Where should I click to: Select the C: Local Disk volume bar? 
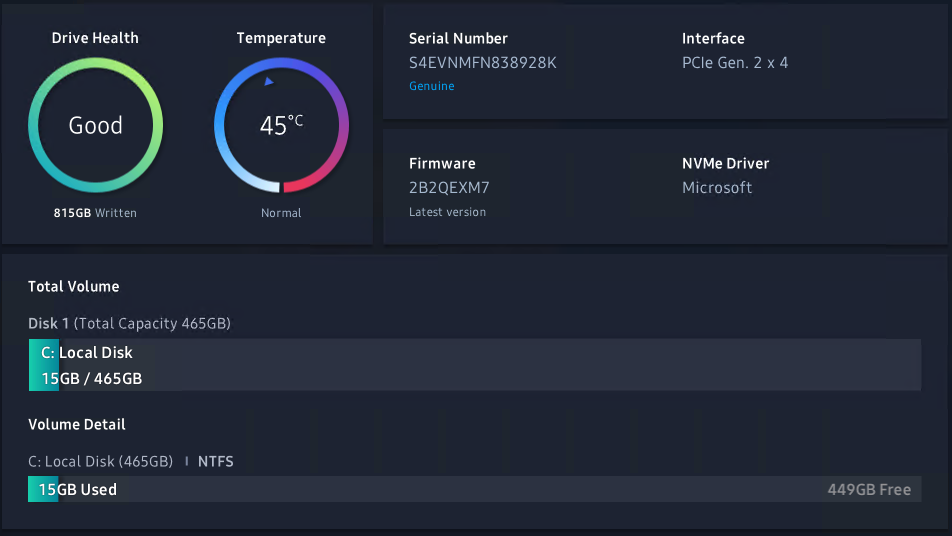pyautogui.click(x=475, y=365)
